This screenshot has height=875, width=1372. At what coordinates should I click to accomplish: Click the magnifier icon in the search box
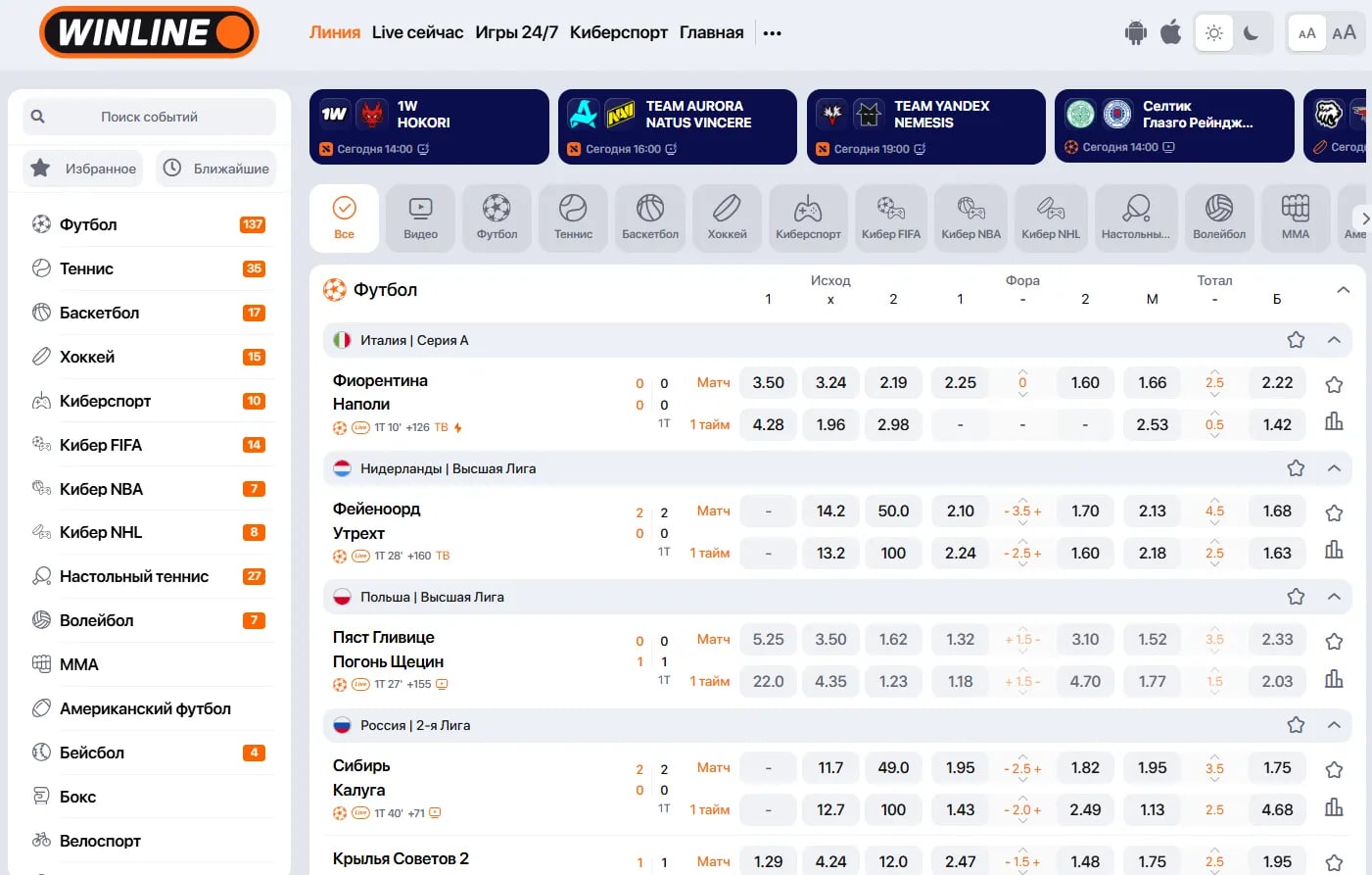click(x=37, y=117)
